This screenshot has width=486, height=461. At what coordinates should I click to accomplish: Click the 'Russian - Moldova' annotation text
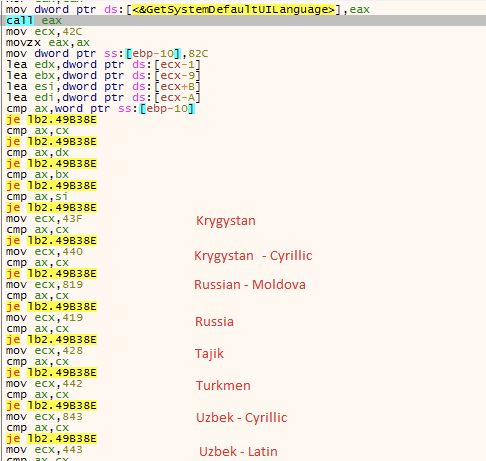point(250,285)
